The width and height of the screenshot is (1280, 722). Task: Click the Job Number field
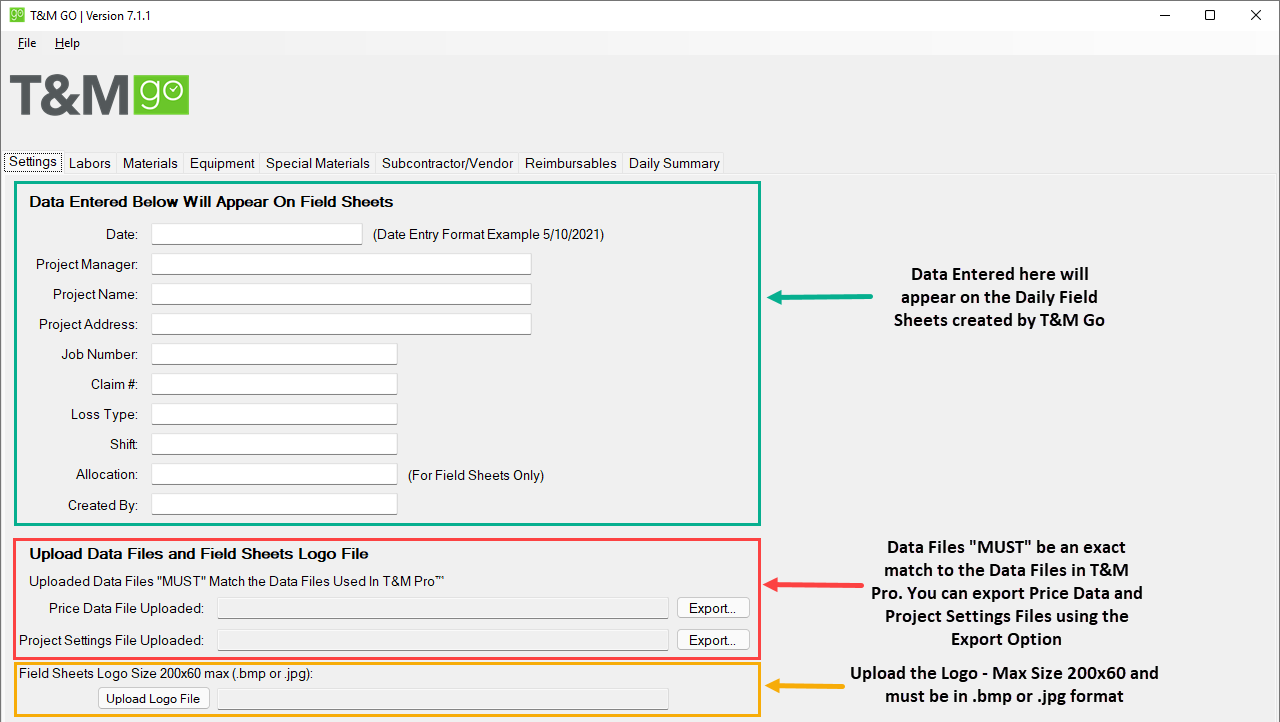[274, 354]
